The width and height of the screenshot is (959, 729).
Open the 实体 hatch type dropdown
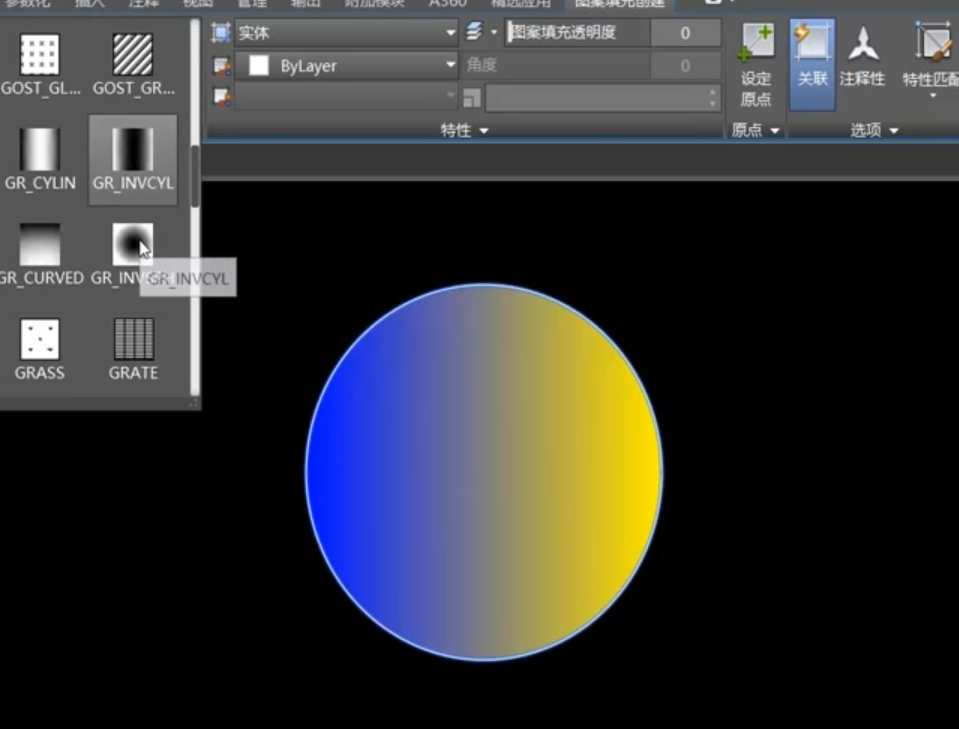click(346, 33)
